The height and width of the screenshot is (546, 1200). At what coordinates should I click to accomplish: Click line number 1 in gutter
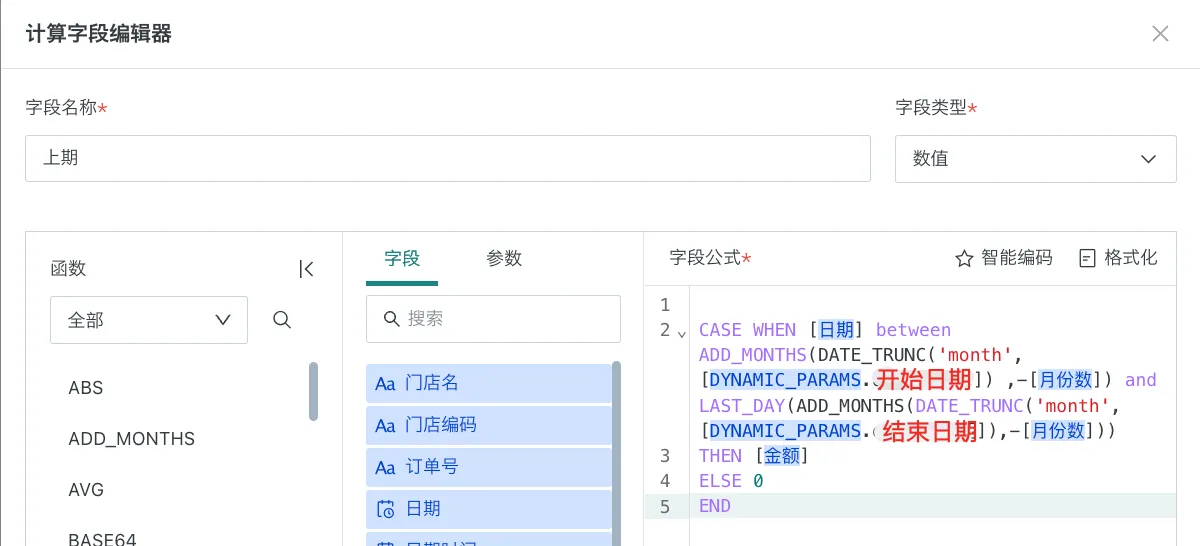[665, 305]
